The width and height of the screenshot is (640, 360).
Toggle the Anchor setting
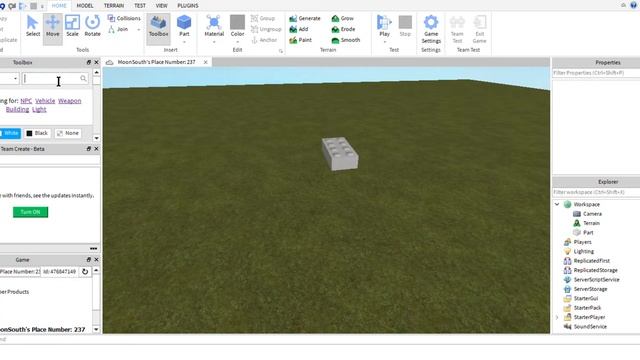264,40
